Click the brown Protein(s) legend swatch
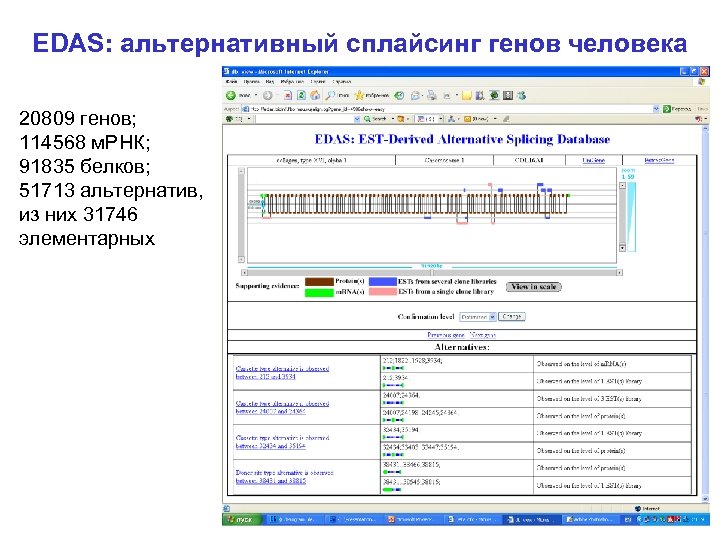The image size is (720, 540). point(319,281)
